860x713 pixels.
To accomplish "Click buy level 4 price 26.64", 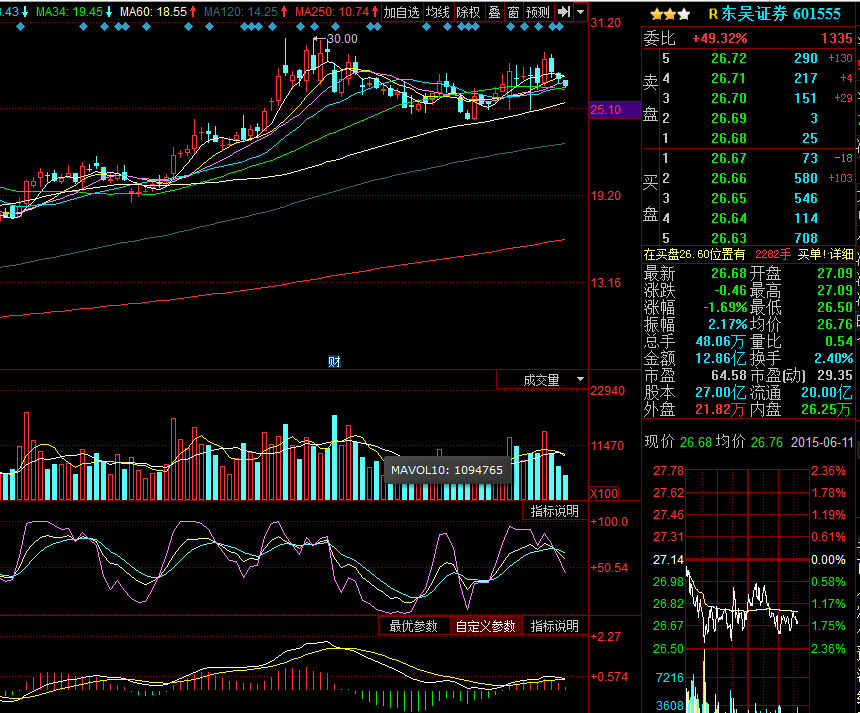I will (x=728, y=218).
